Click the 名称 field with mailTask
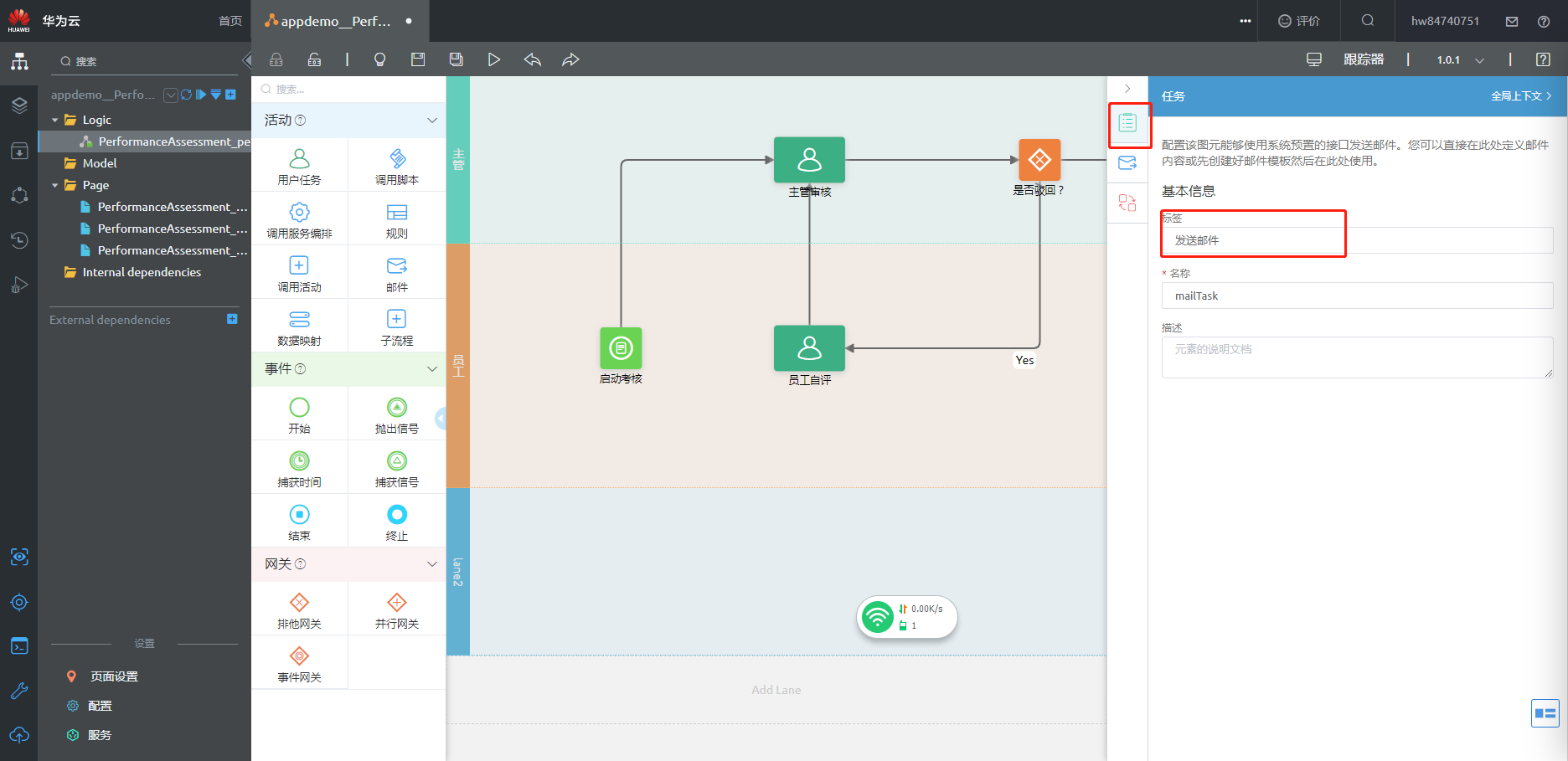1568x761 pixels. 1357,296
